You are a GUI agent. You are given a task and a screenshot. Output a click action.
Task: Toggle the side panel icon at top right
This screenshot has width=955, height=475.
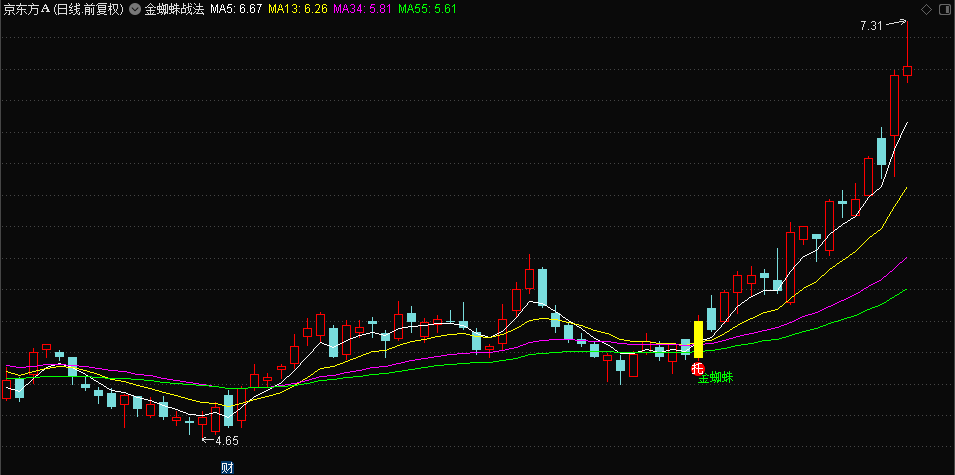pyautogui.click(x=943, y=9)
